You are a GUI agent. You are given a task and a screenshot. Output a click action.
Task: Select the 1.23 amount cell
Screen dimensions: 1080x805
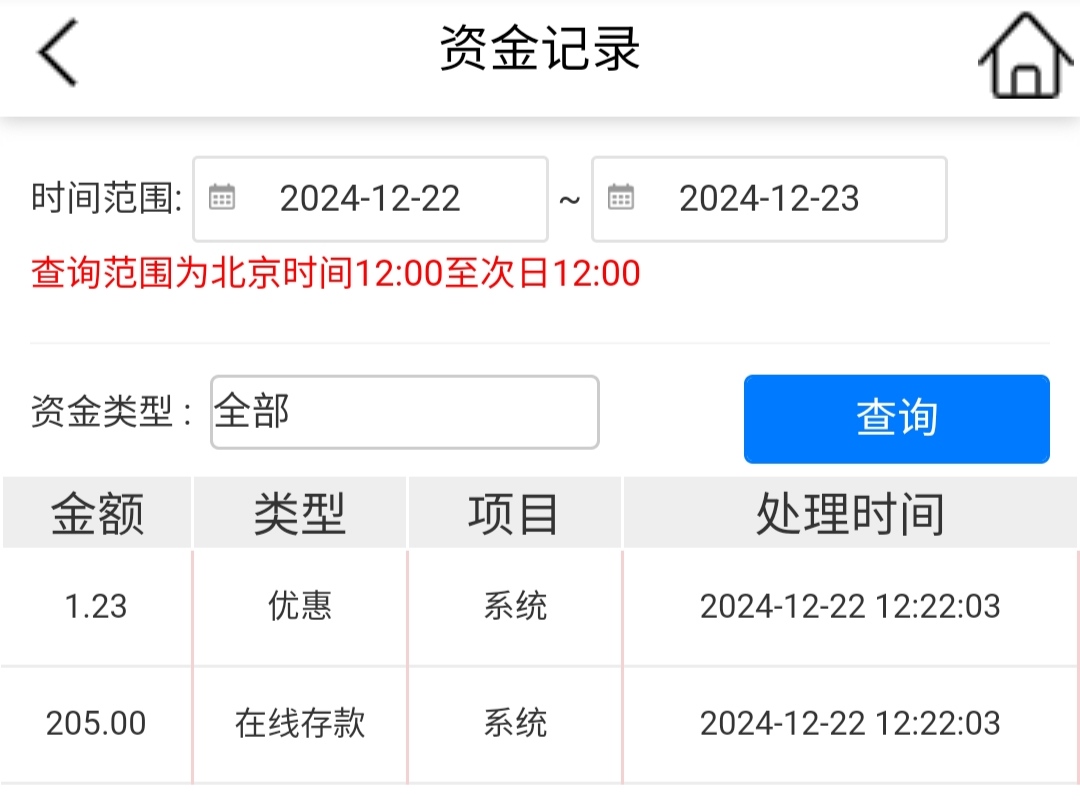[x=96, y=607]
